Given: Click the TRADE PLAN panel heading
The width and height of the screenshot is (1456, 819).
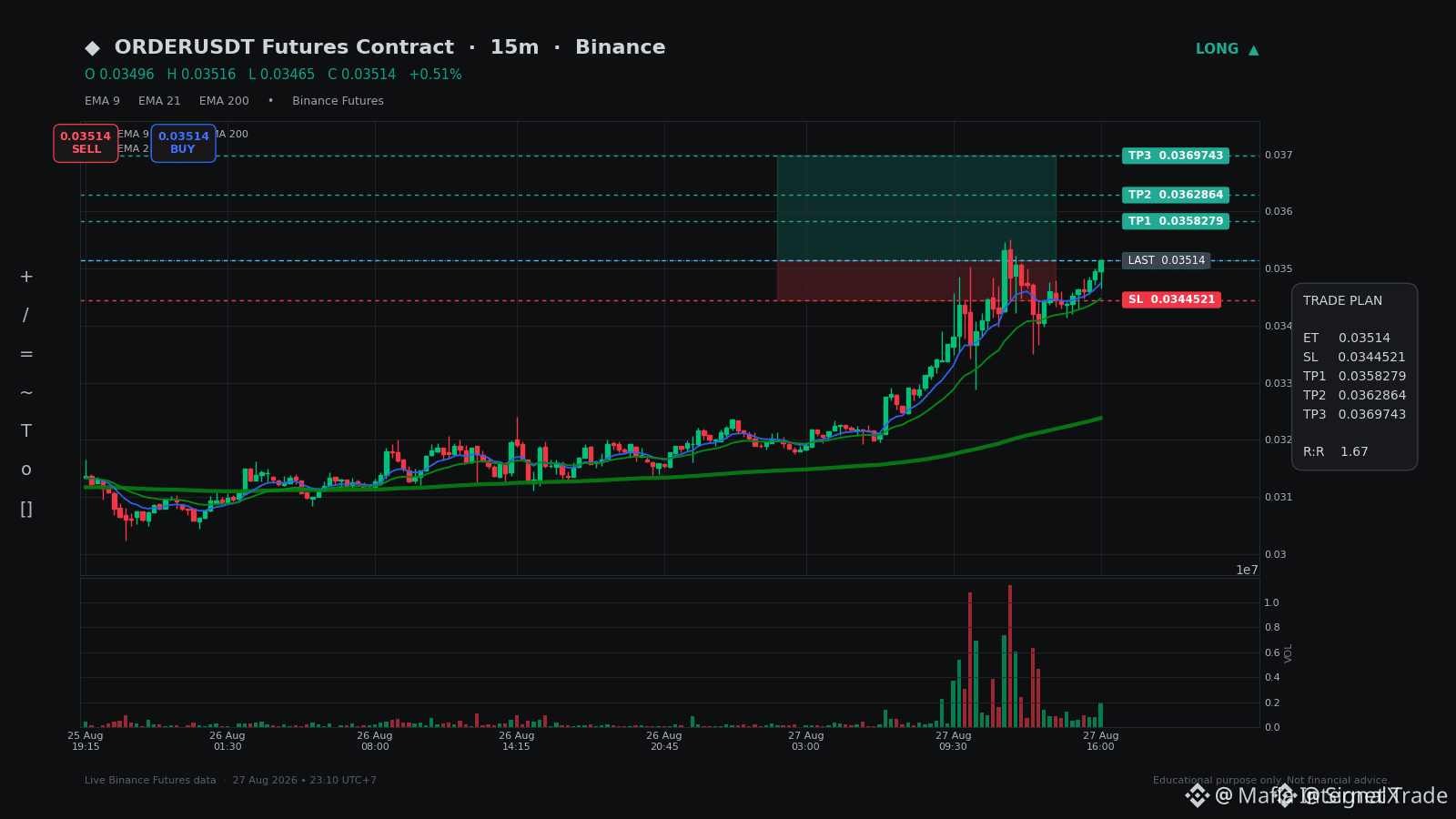Looking at the screenshot, I should 1342,301.
